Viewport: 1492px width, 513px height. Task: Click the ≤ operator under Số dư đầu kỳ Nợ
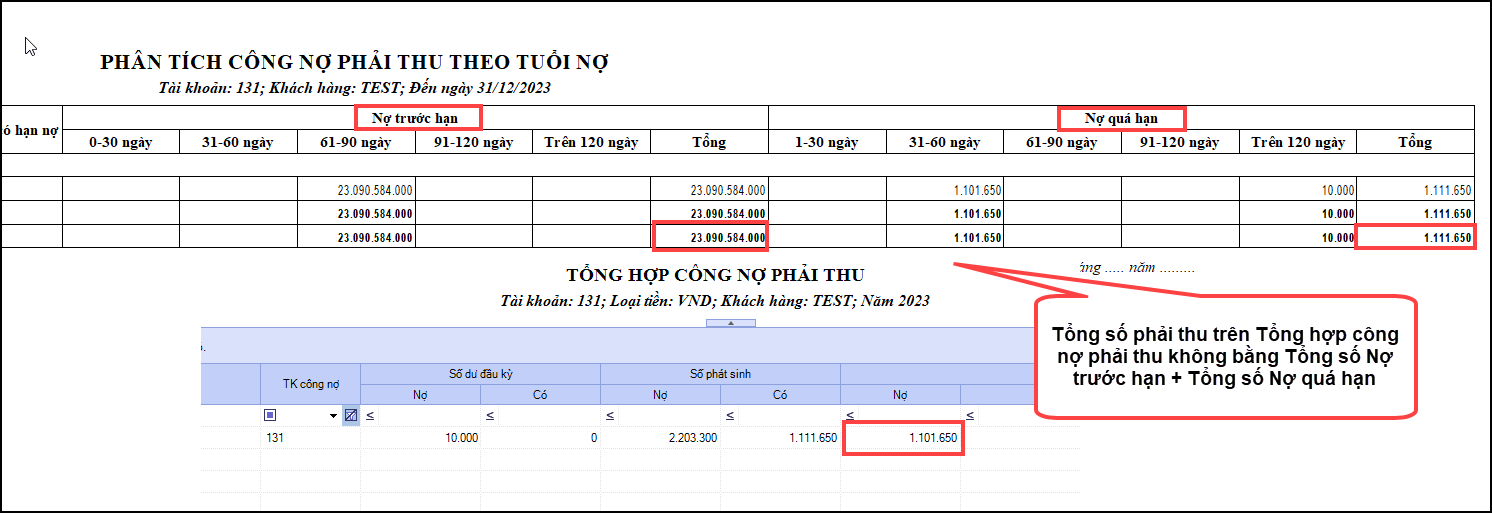click(369, 415)
